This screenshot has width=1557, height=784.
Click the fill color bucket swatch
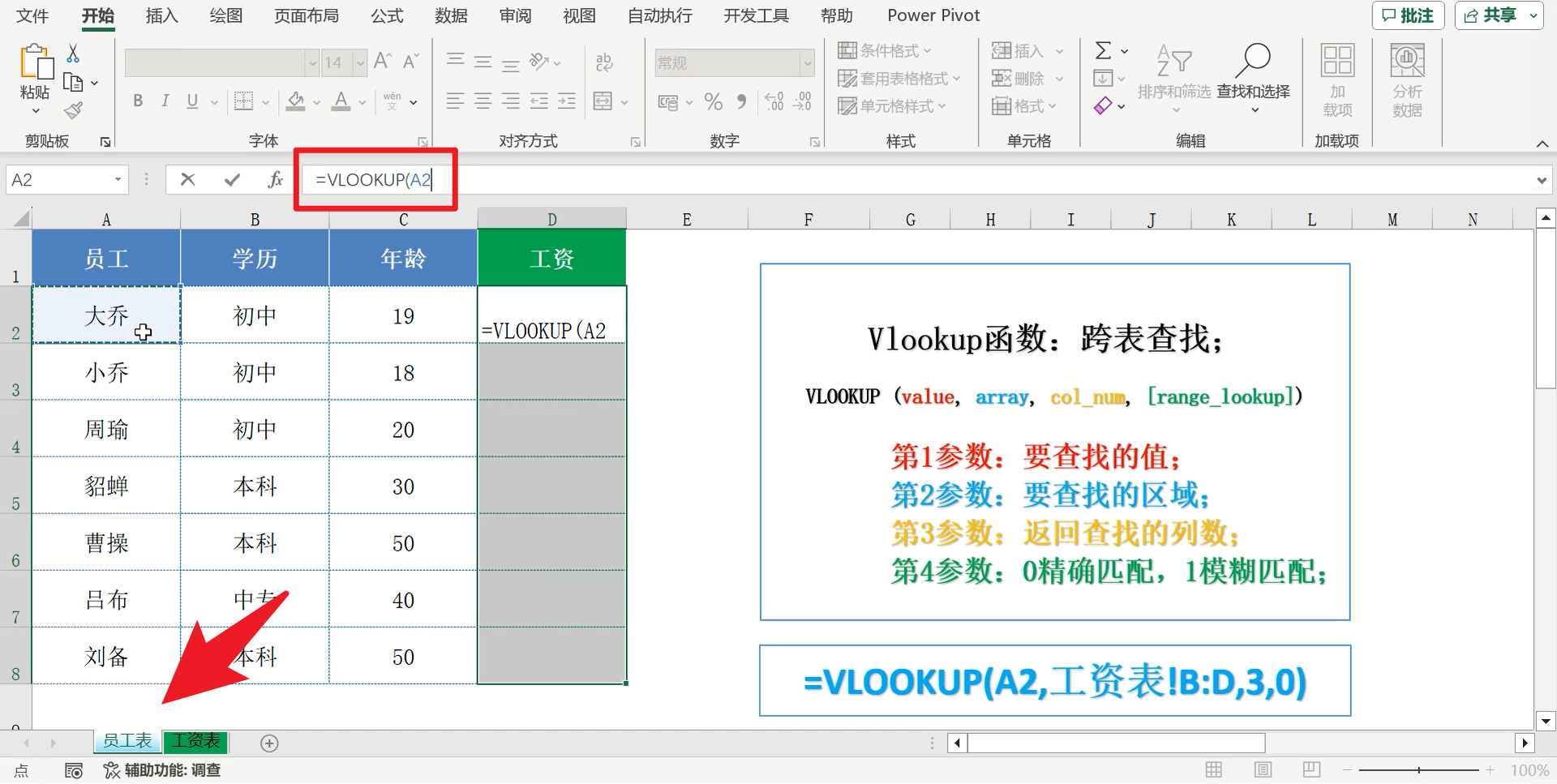click(295, 101)
